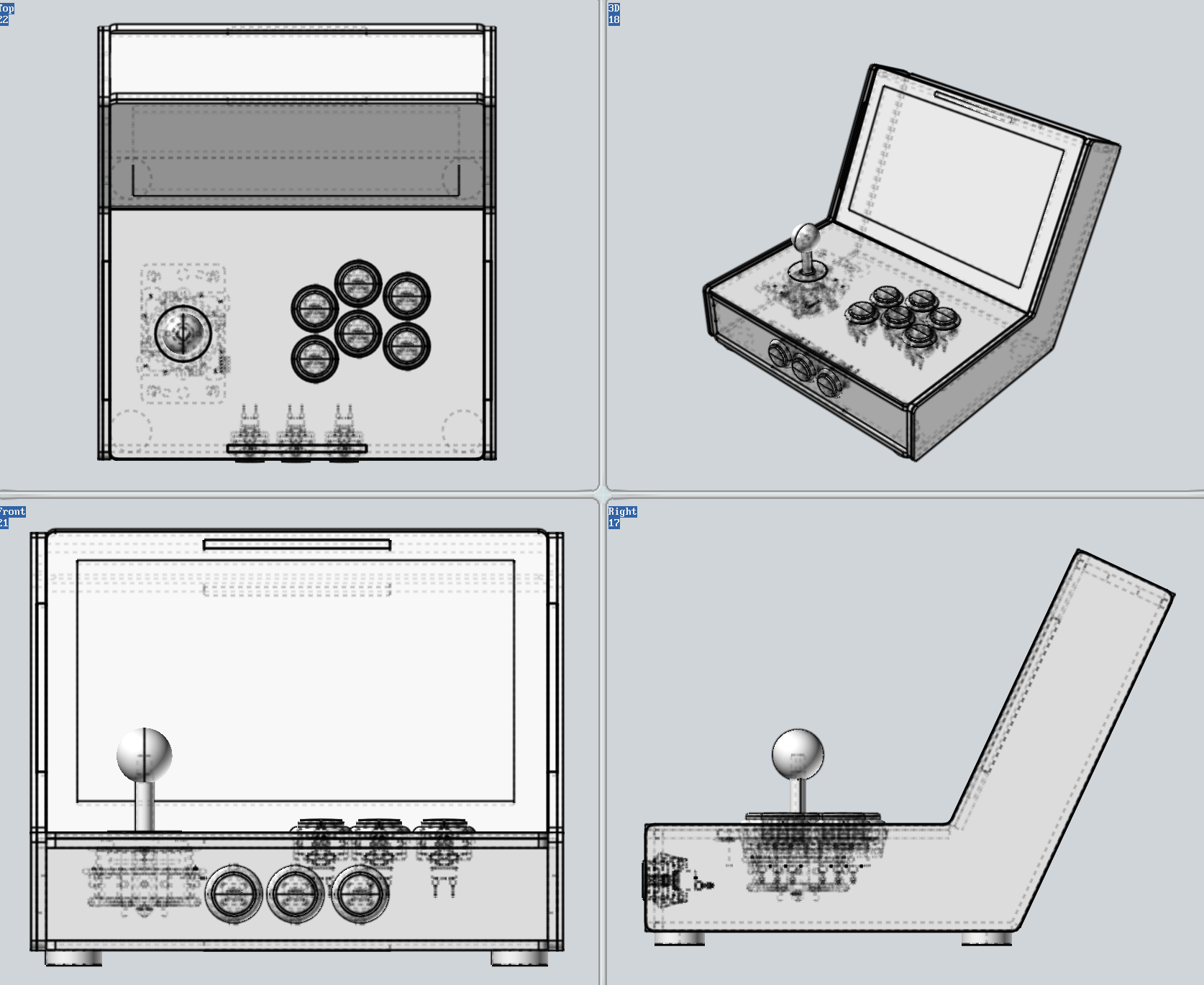Select left rubber foot in Front view

point(73,958)
